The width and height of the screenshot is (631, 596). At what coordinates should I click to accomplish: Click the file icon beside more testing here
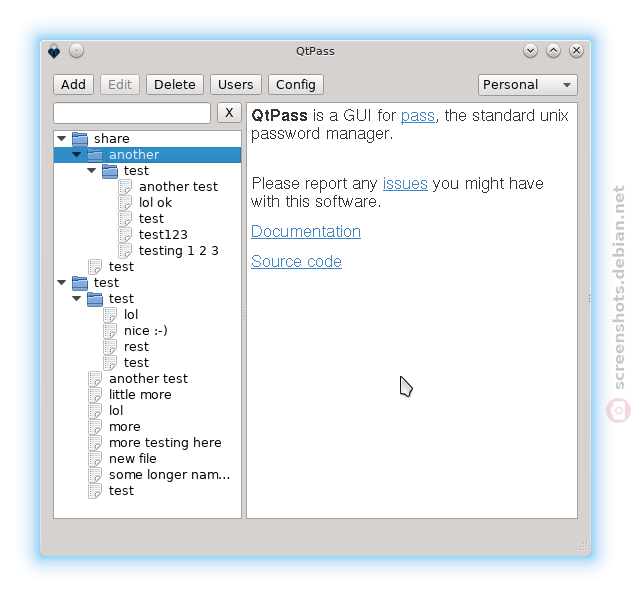[x=95, y=443]
